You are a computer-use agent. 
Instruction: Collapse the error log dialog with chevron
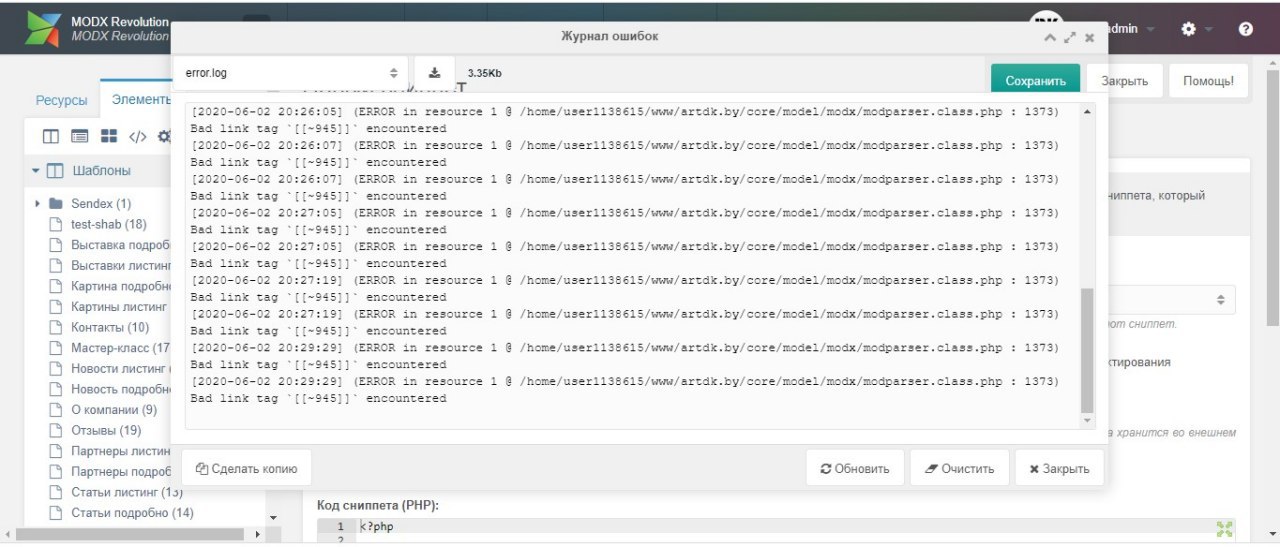1049,37
